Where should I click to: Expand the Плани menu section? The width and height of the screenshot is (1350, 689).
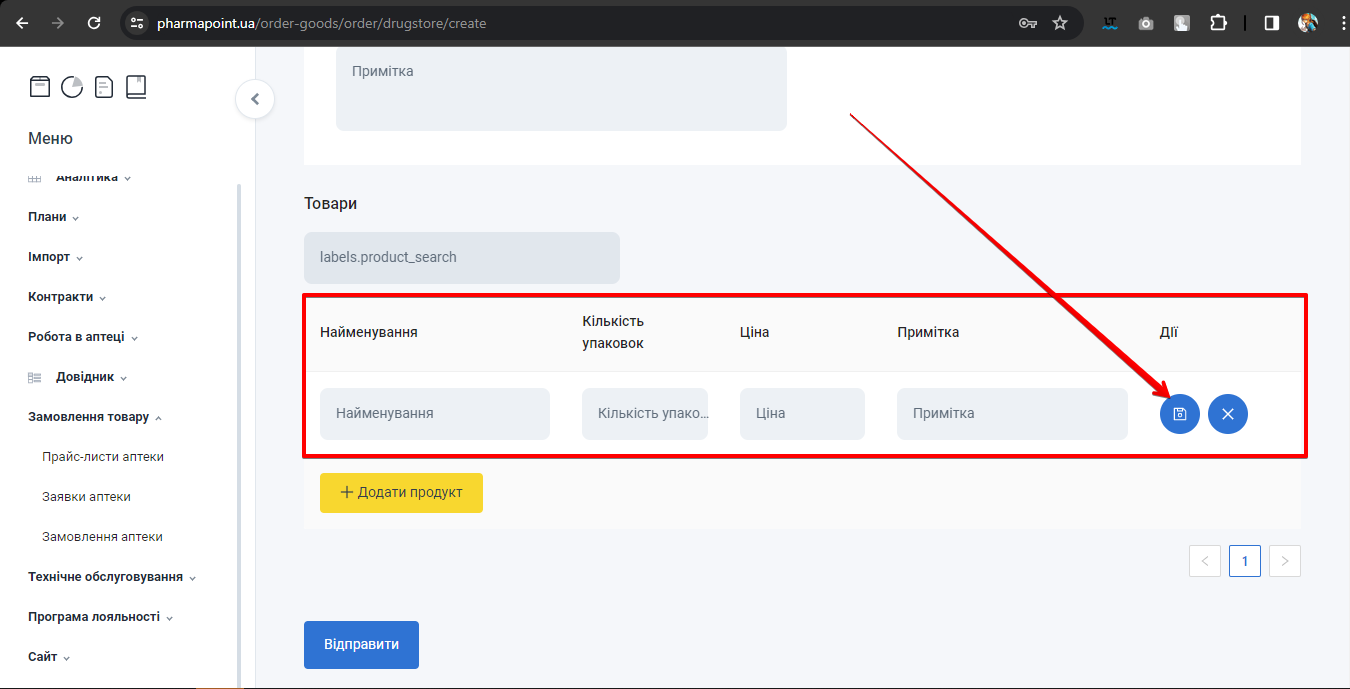53,217
